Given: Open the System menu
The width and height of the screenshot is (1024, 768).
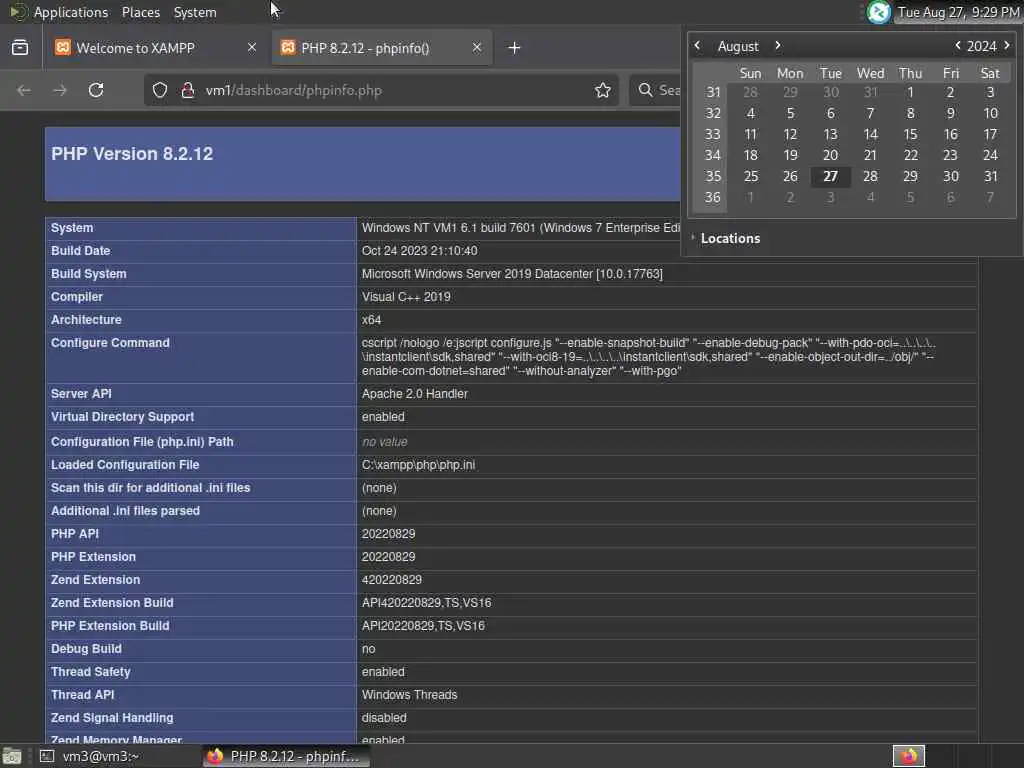Looking at the screenshot, I should [x=195, y=12].
